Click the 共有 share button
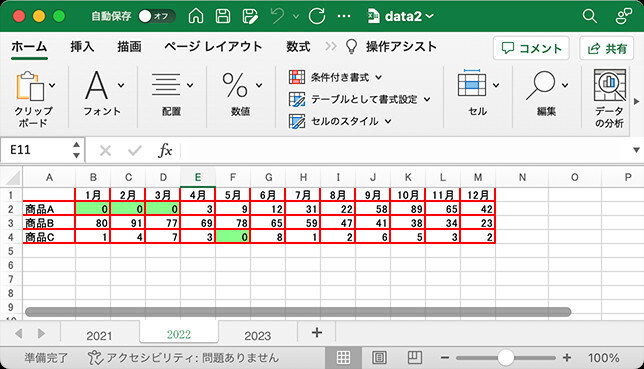The height and width of the screenshot is (369, 644). click(607, 48)
